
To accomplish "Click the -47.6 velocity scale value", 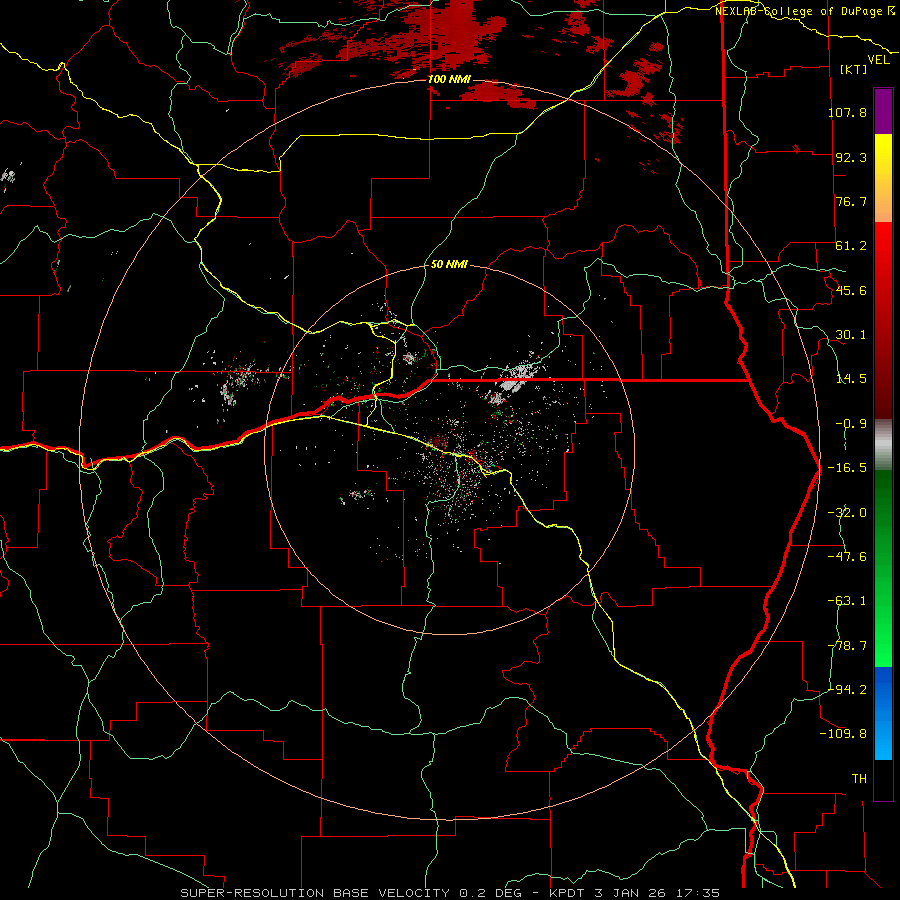I will pos(847,557).
